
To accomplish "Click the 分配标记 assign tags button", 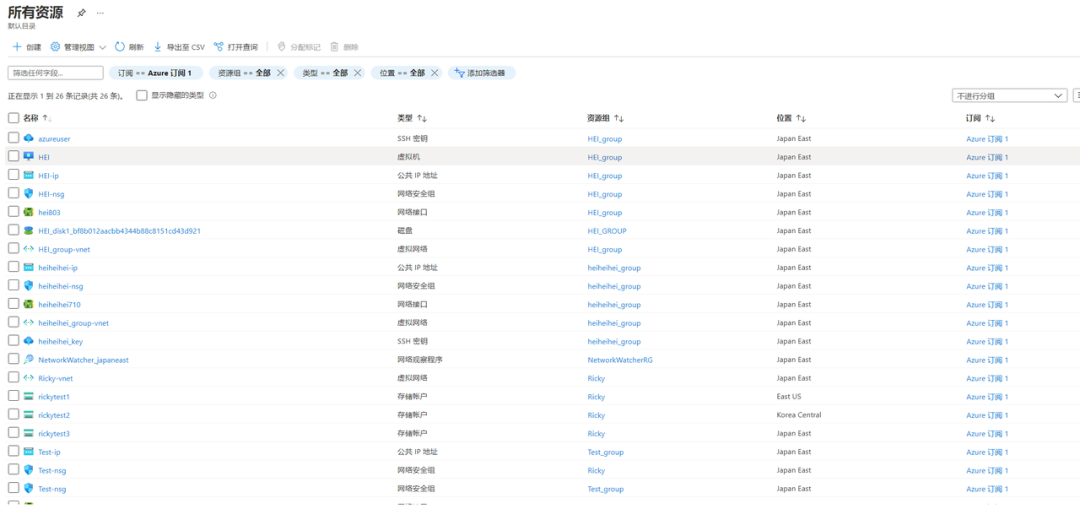I will pyautogui.click(x=298, y=47).
